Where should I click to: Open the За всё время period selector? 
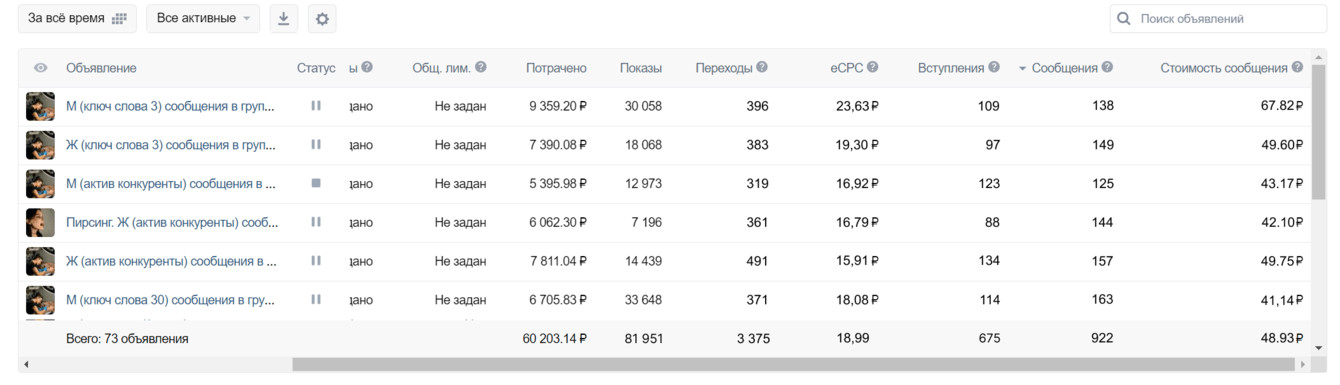pyautogui.click(x=77, y=18)
